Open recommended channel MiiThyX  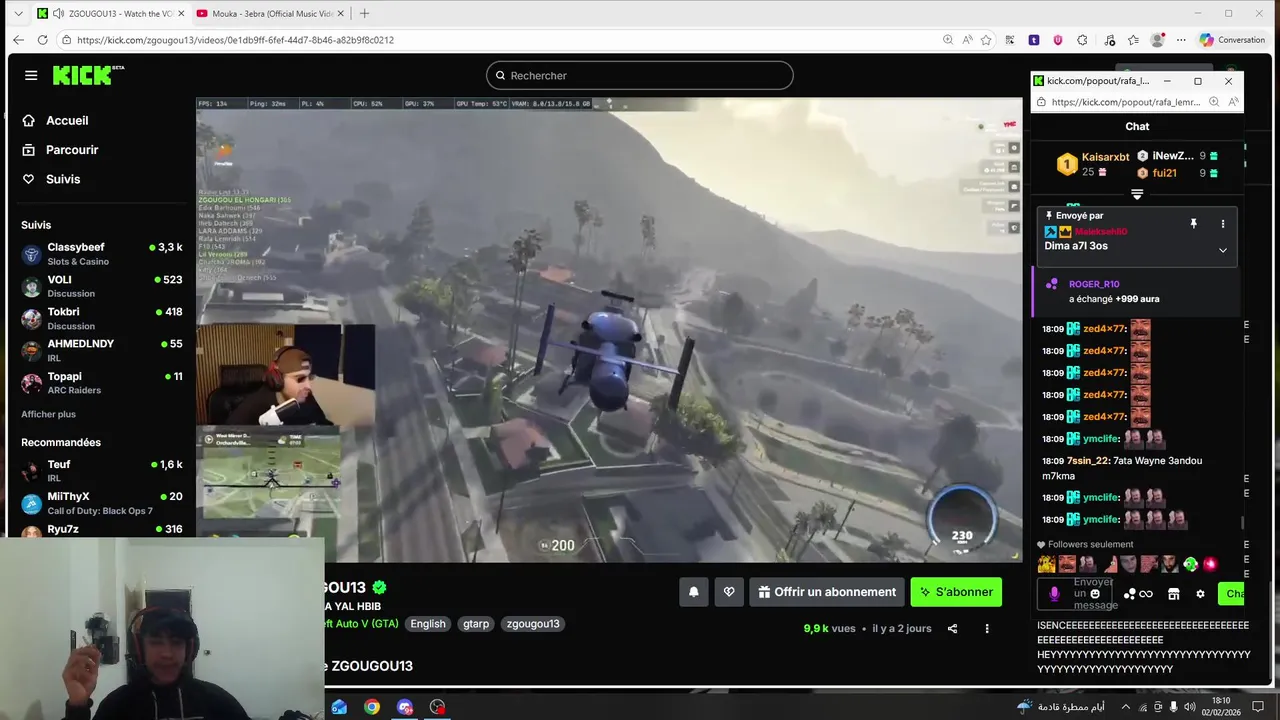coord(101,503)
